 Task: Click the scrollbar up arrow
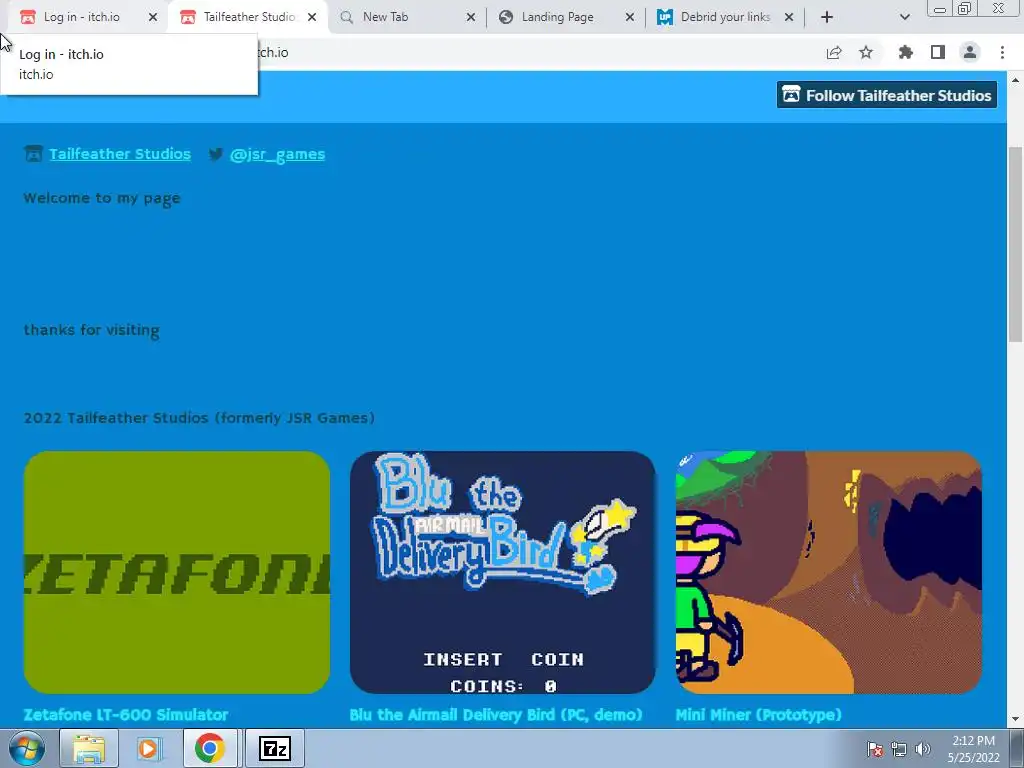pos(1016,80)
